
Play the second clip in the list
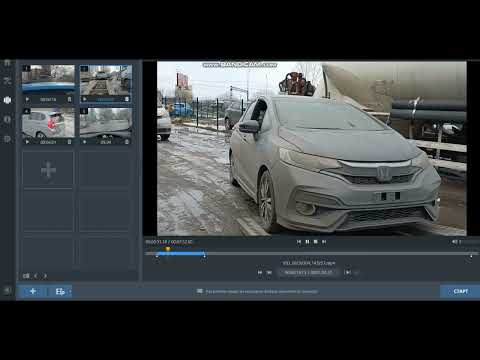(84, 99)
